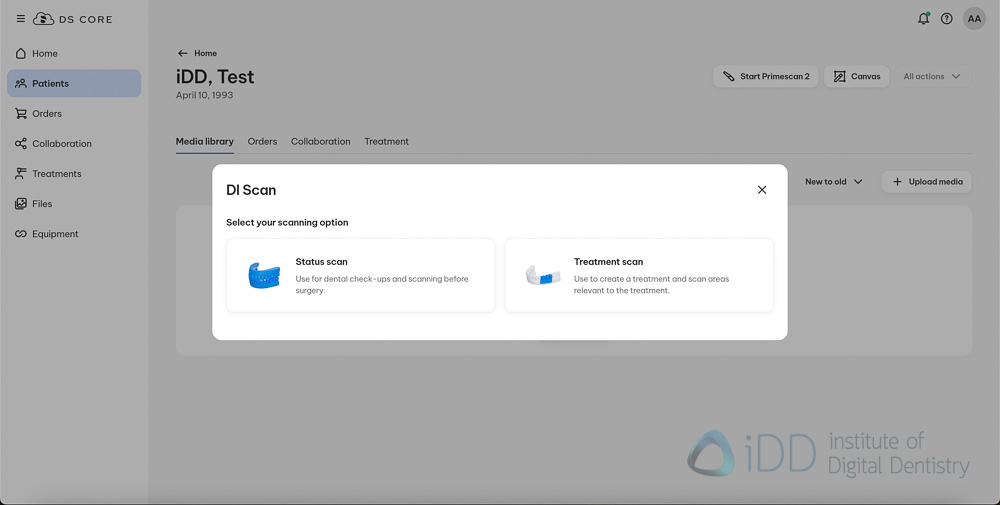
Task: Click the help question mark icon
Action: click(946, 19)
